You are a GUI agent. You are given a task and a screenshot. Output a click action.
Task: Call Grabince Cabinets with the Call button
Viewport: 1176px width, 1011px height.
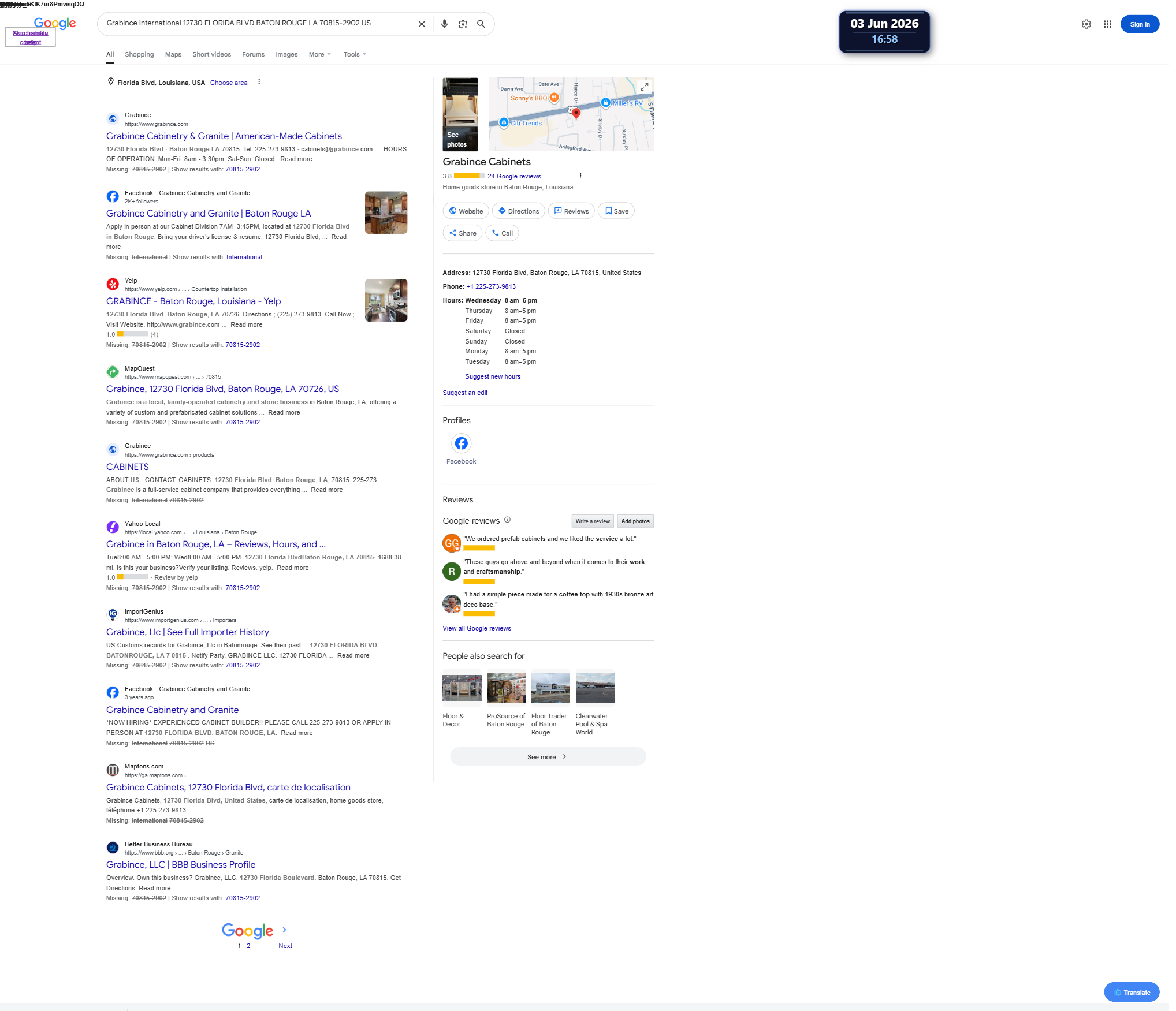coord(502,233)
